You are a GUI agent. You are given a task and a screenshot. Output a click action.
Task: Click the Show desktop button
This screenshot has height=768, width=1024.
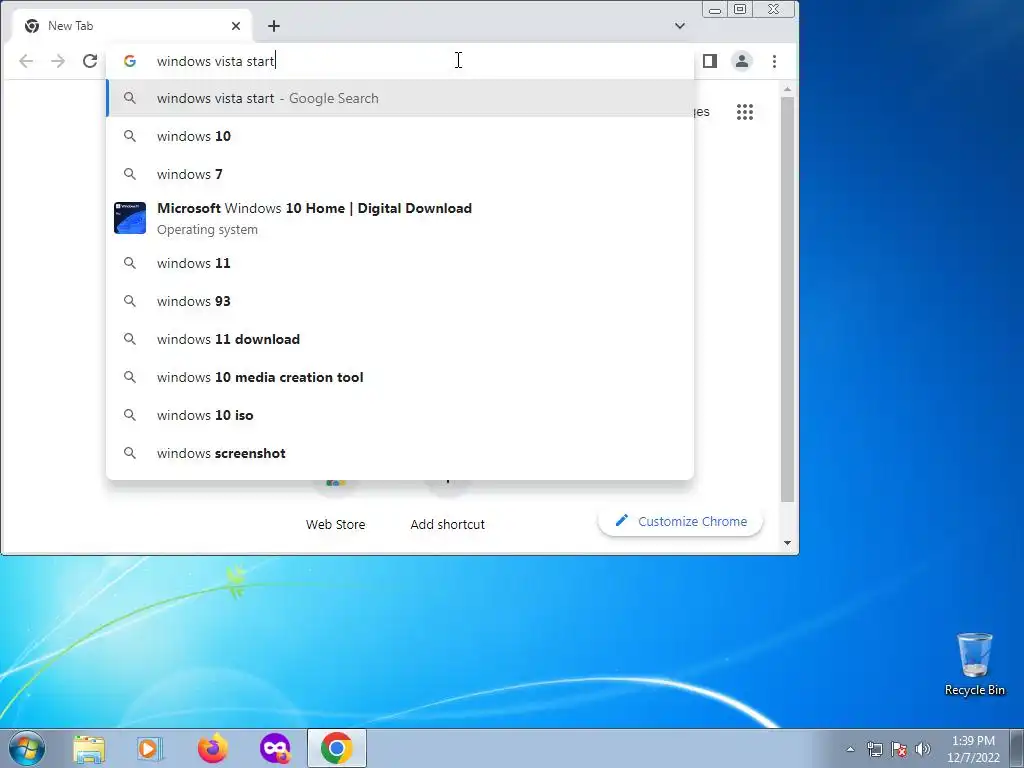pyautogui.click(x=1017, y=749)
